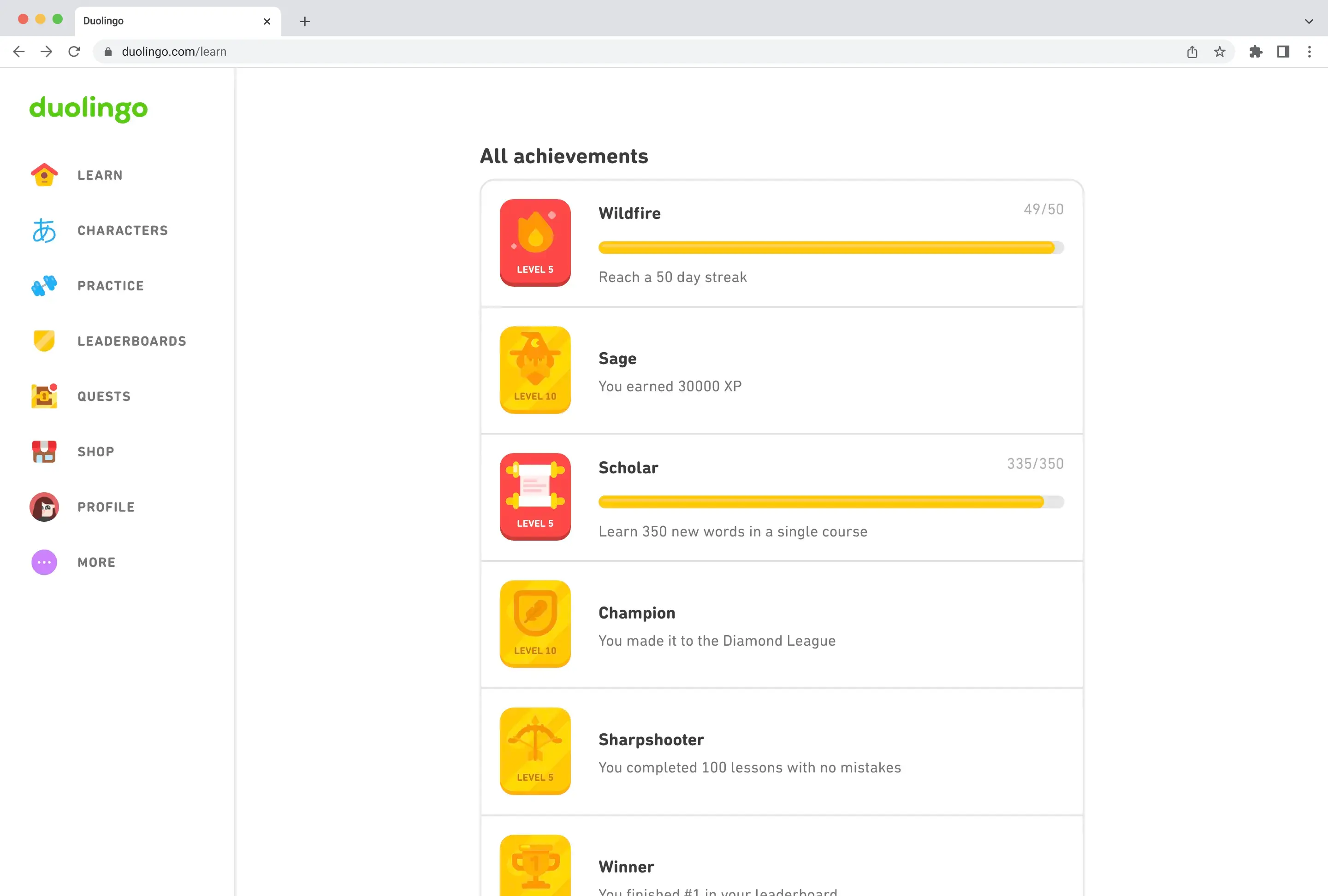Click the Scholar scroll badge

click(535, 497)
